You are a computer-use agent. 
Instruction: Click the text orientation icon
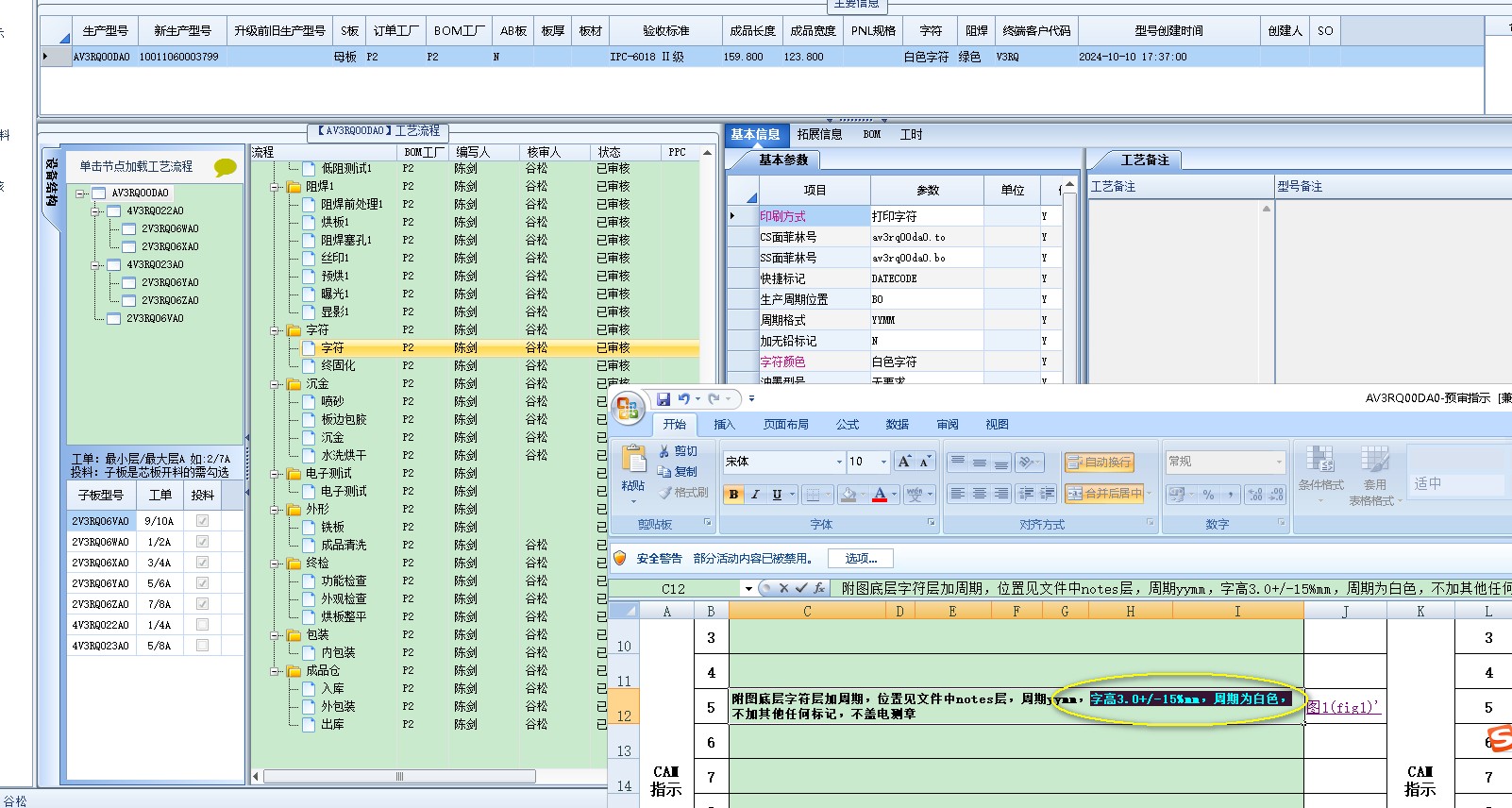click(x=1028, y=462)
